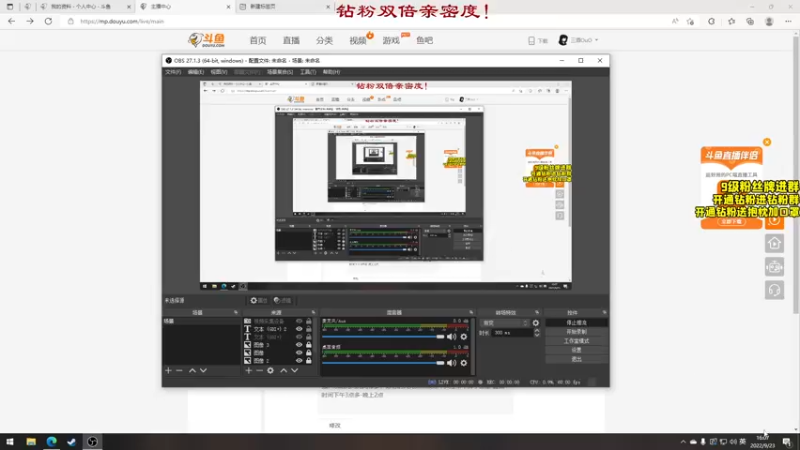
Task: Close the Douyu live companion ad popup
Action: 767,142
